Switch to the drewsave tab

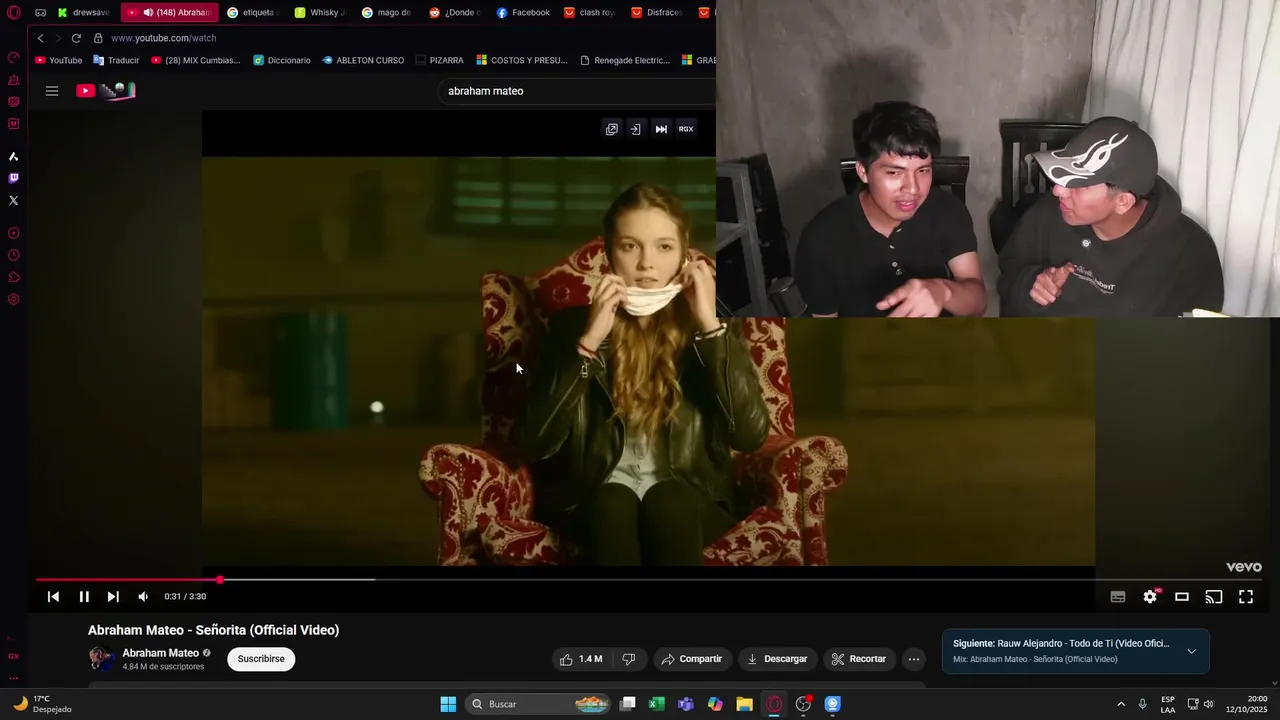83,13
